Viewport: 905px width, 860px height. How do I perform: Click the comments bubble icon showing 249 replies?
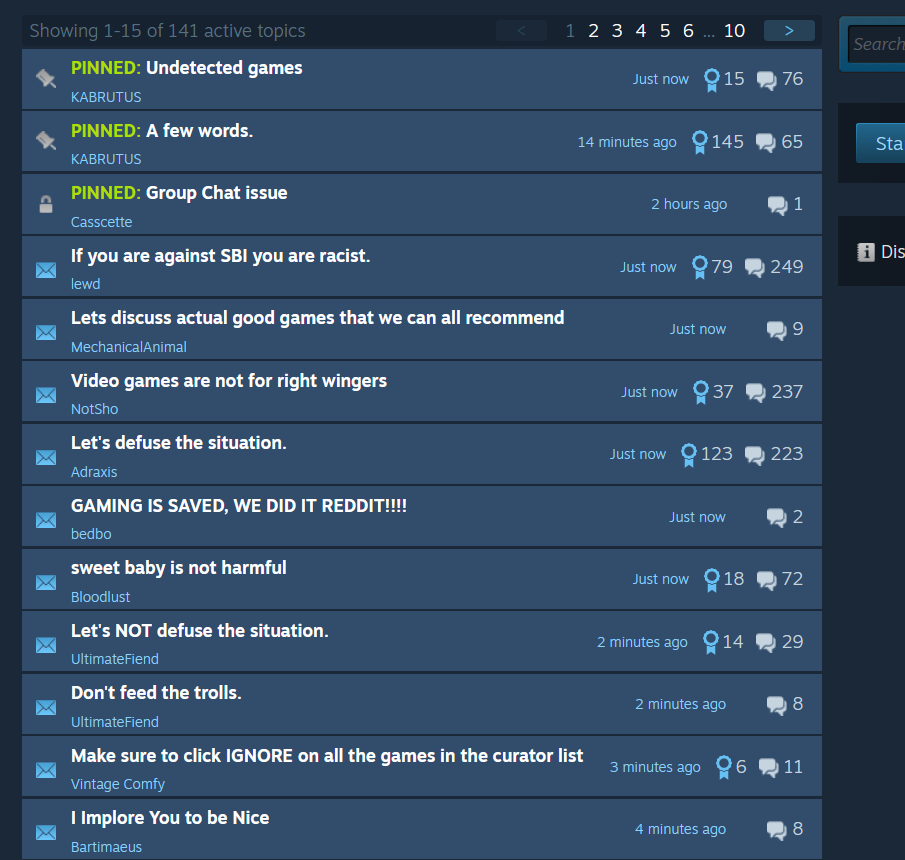(x=754, y=267)
